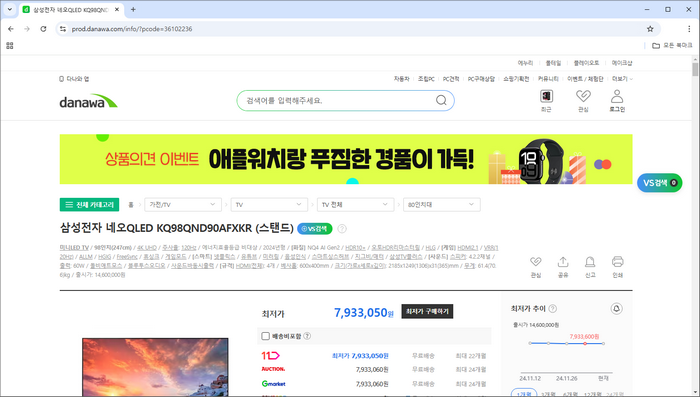The width and height of the screenshot is (700, 397).
Task: Click the Gmarket shop logo
Action: tap(273, 384)
